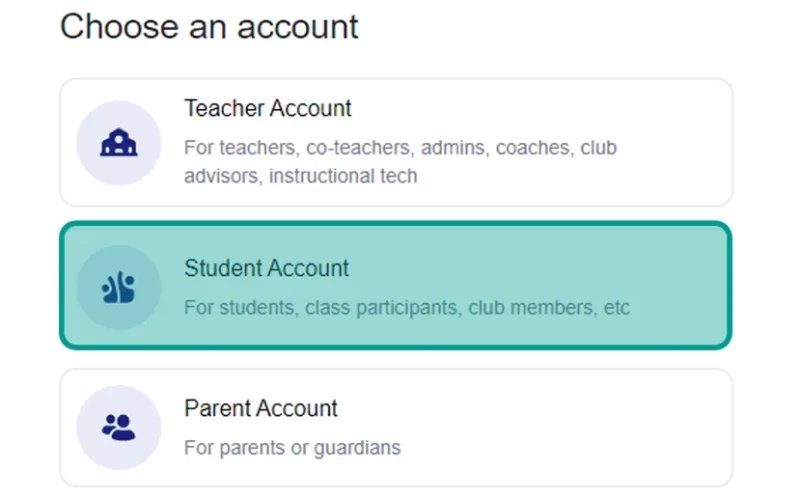800x500 pixels.
Task: Click the student class participants description
Action: click(x=407, y=308)
